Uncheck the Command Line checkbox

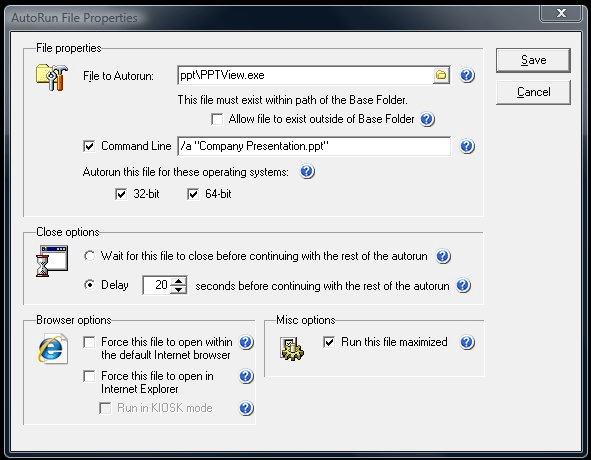[x=89, y=146]
